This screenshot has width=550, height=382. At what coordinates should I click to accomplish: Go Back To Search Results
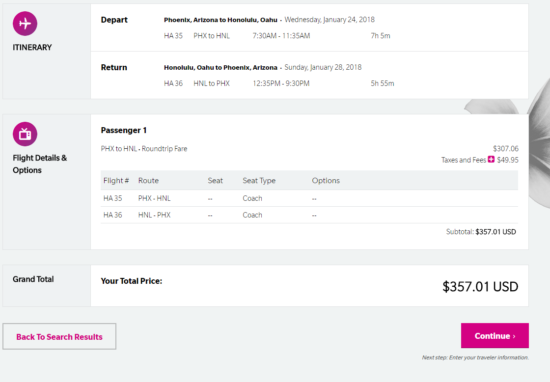tap(59, 336)
